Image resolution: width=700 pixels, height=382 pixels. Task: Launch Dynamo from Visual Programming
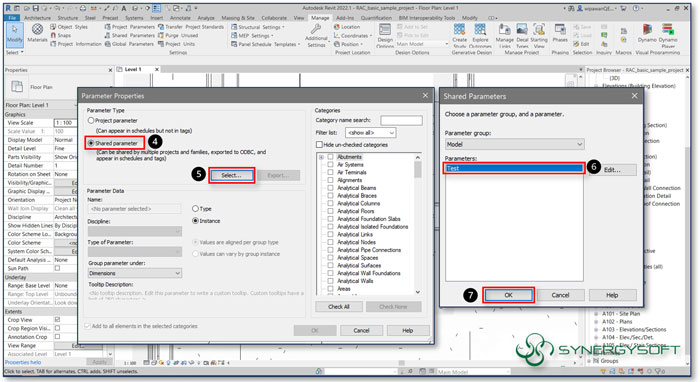[647, 33]
